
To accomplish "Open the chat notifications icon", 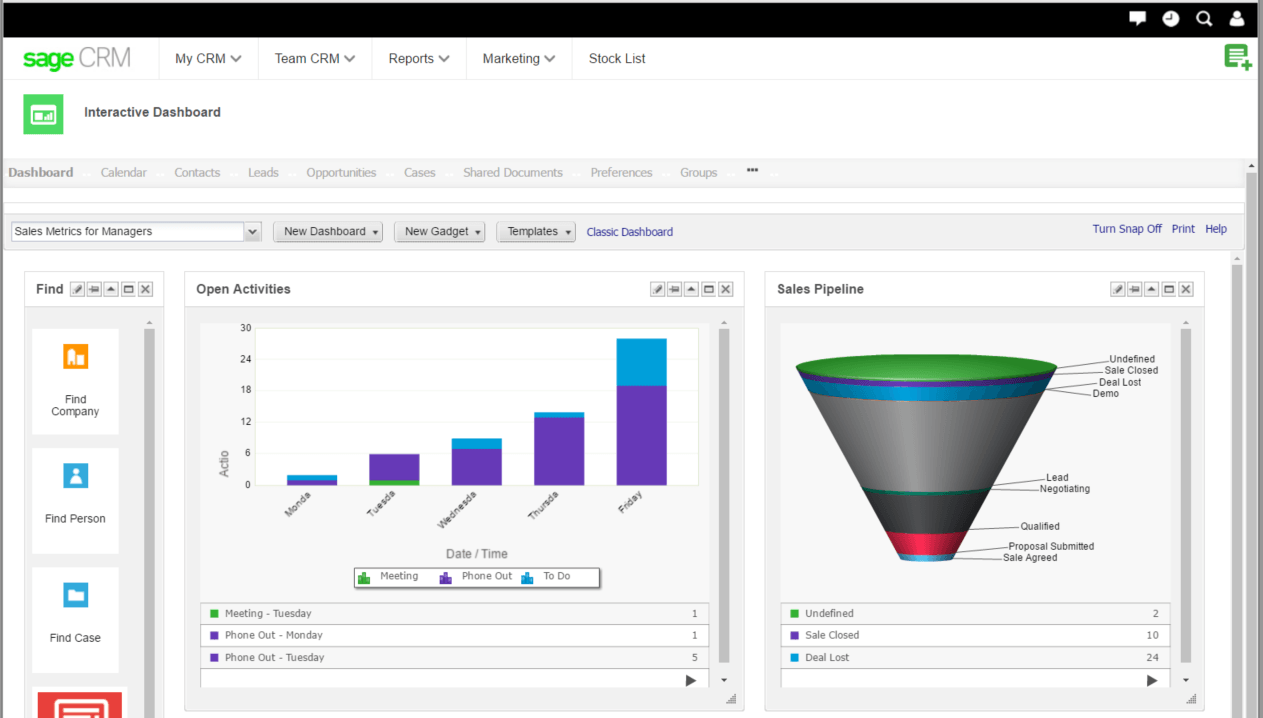I will coord(1137,18).
